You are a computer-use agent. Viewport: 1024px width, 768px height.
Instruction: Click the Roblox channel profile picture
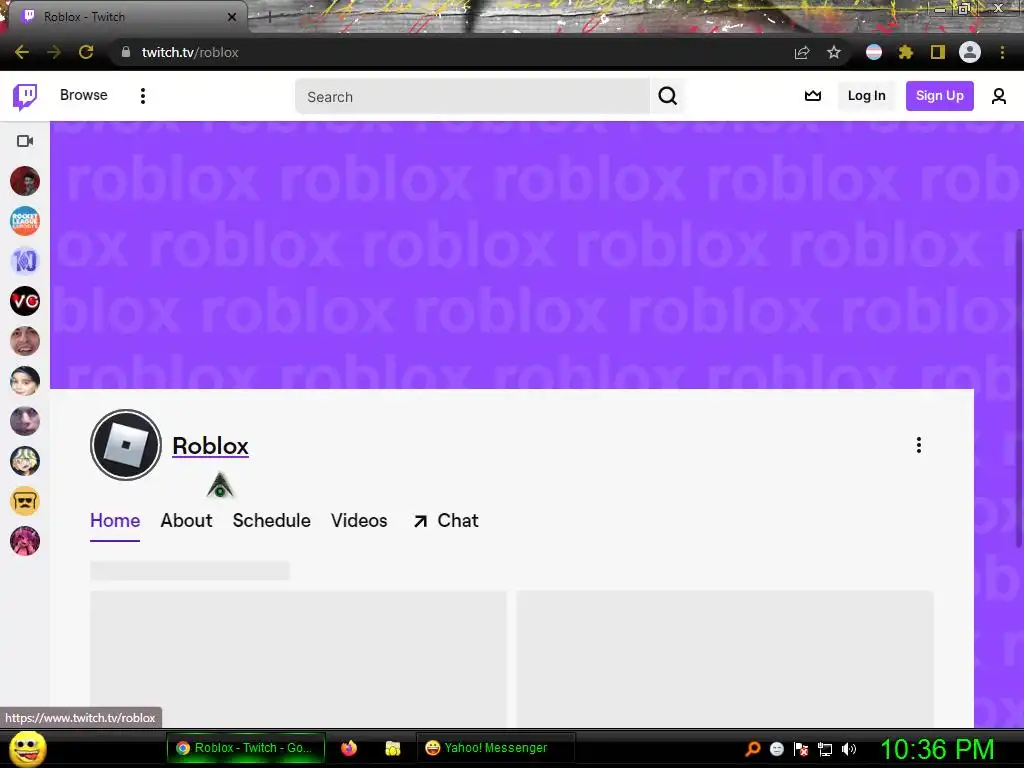click(x=126, y=445)
